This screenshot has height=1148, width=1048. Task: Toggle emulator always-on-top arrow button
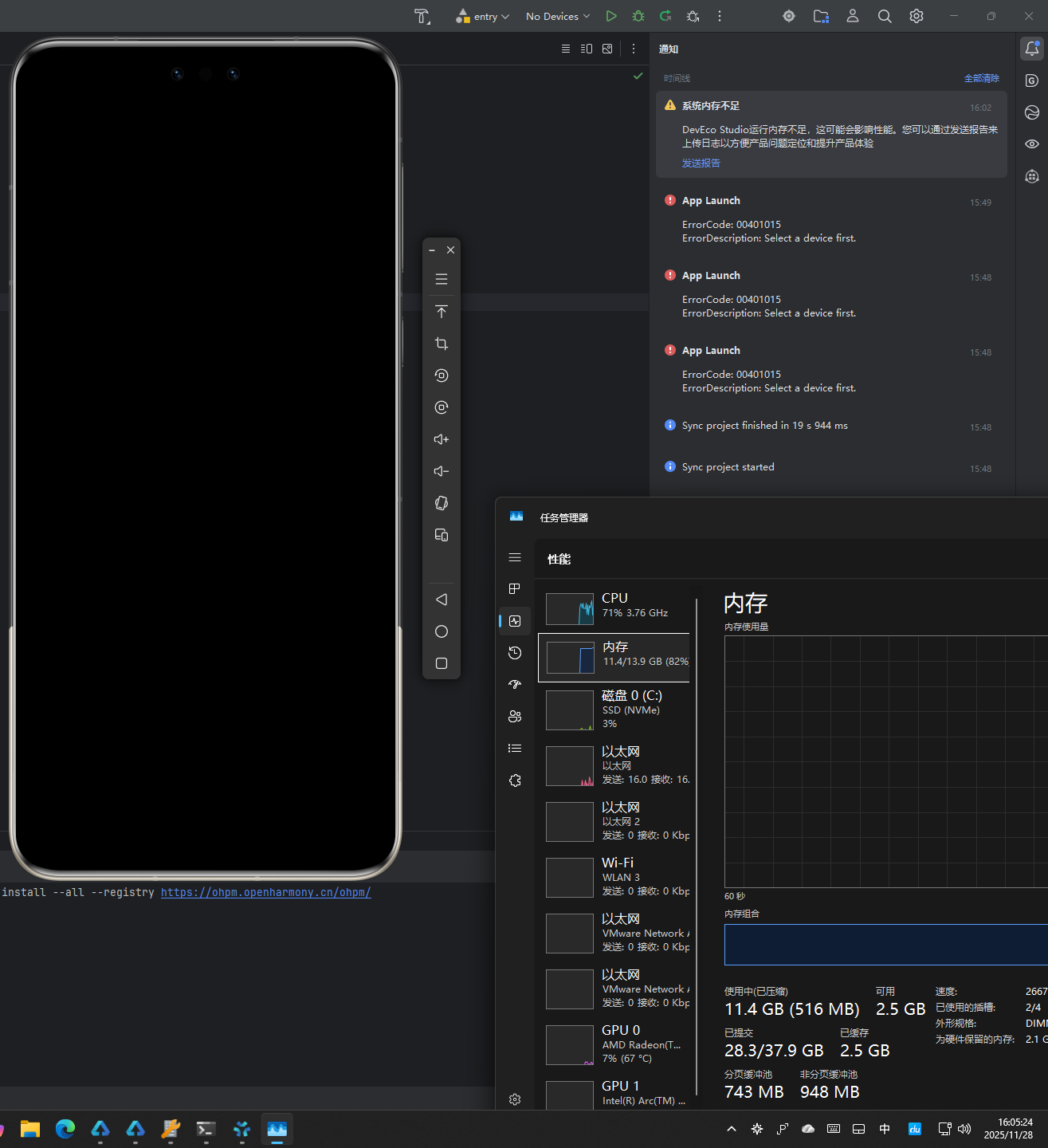pyautogui.click(x=442, y=312)
